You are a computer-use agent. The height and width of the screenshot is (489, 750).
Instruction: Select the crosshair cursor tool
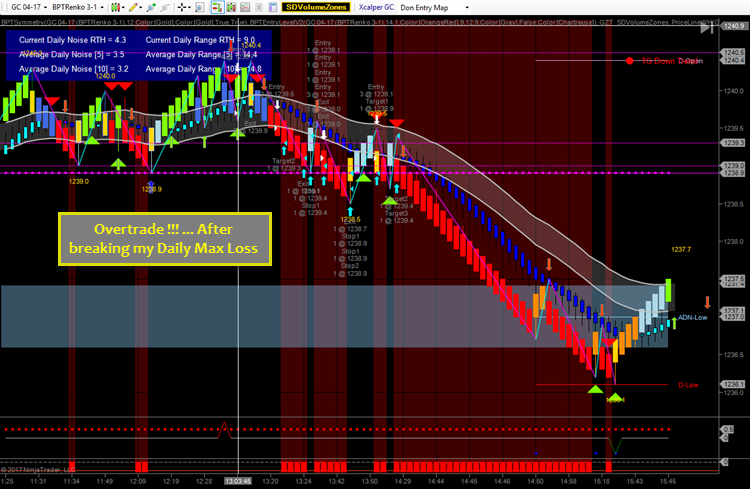pos(181,7)
